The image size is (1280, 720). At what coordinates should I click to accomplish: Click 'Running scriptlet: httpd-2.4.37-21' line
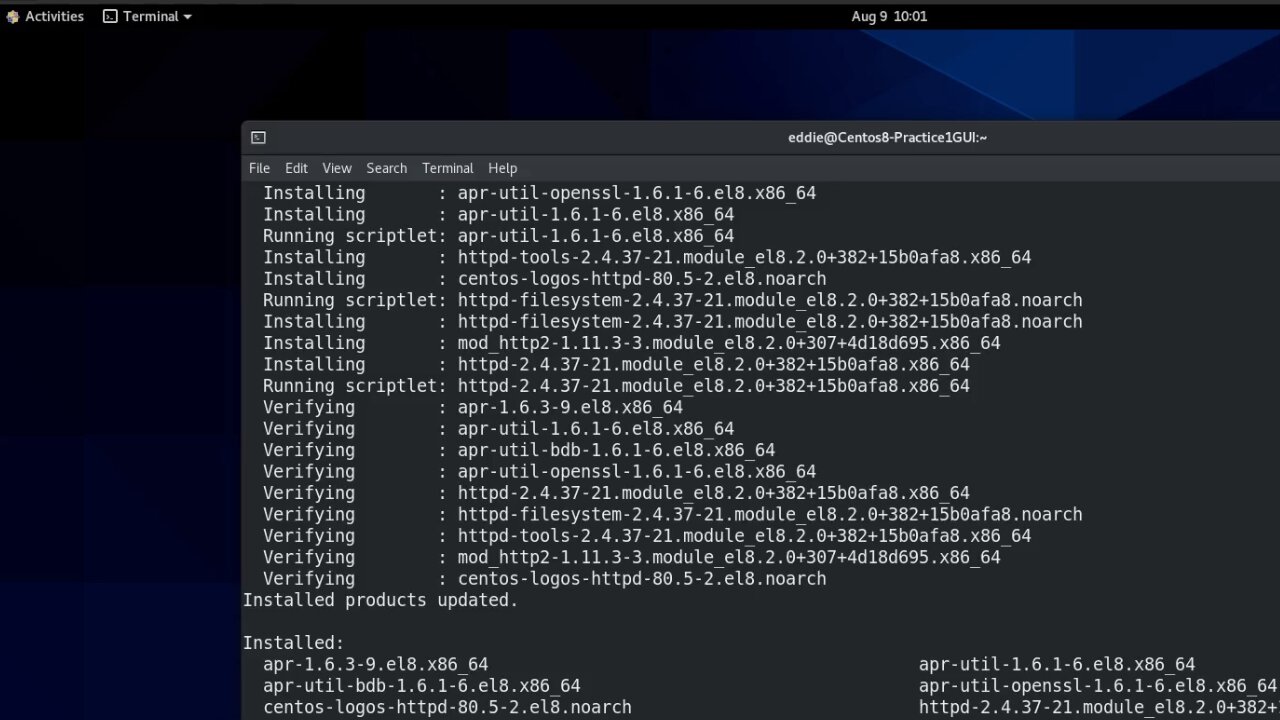click(616, 386)
